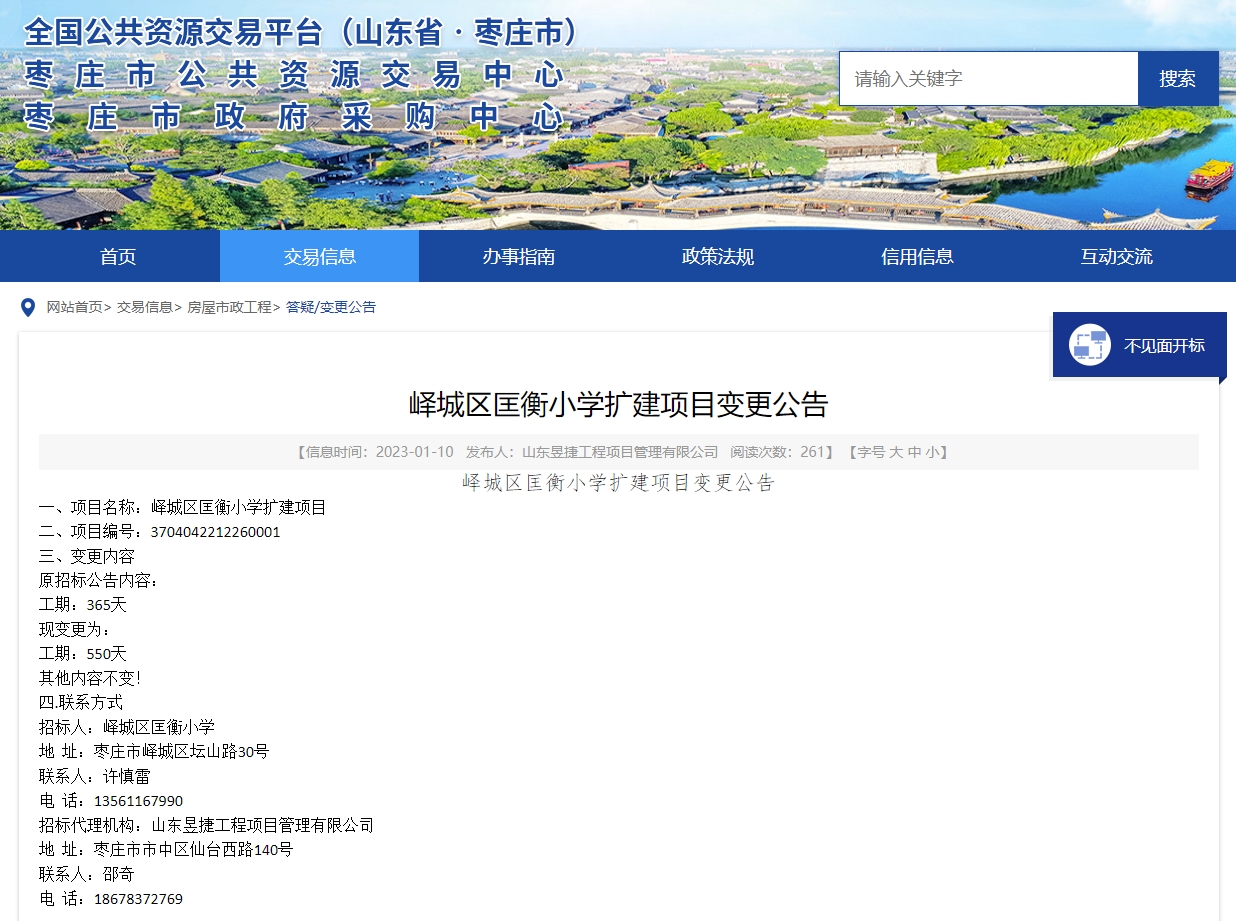Click header title 全国公共资源交易平台（山东省·枣庄市）

pos(303,33)
